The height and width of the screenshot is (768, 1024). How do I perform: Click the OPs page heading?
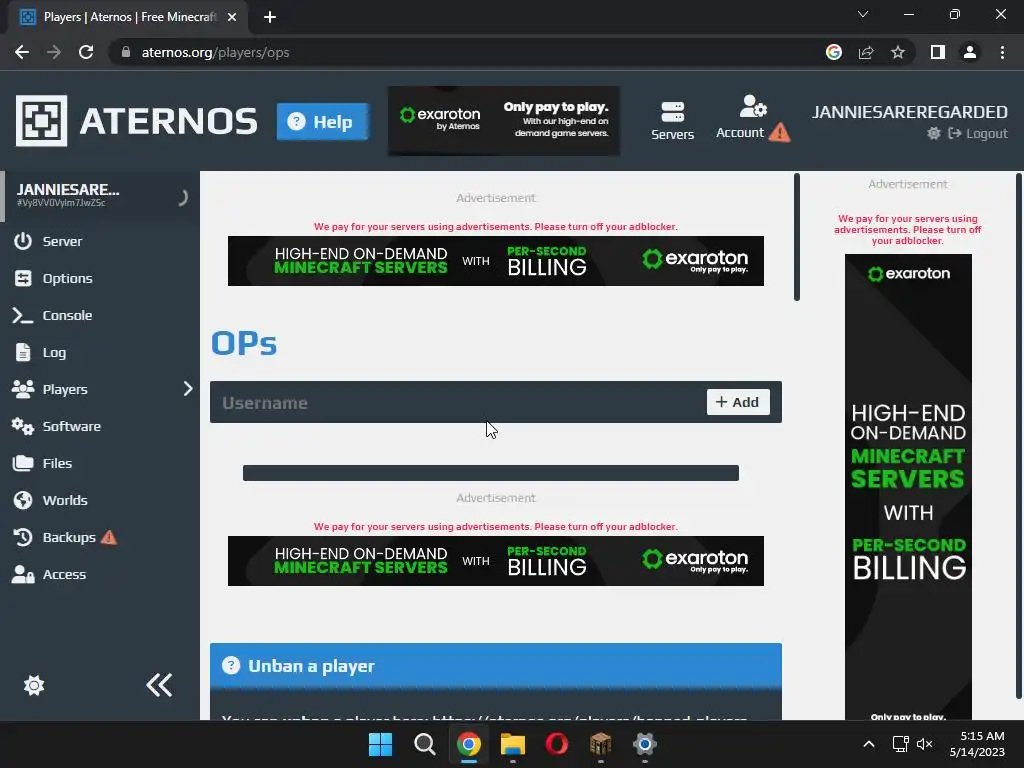tap(244, 343)
